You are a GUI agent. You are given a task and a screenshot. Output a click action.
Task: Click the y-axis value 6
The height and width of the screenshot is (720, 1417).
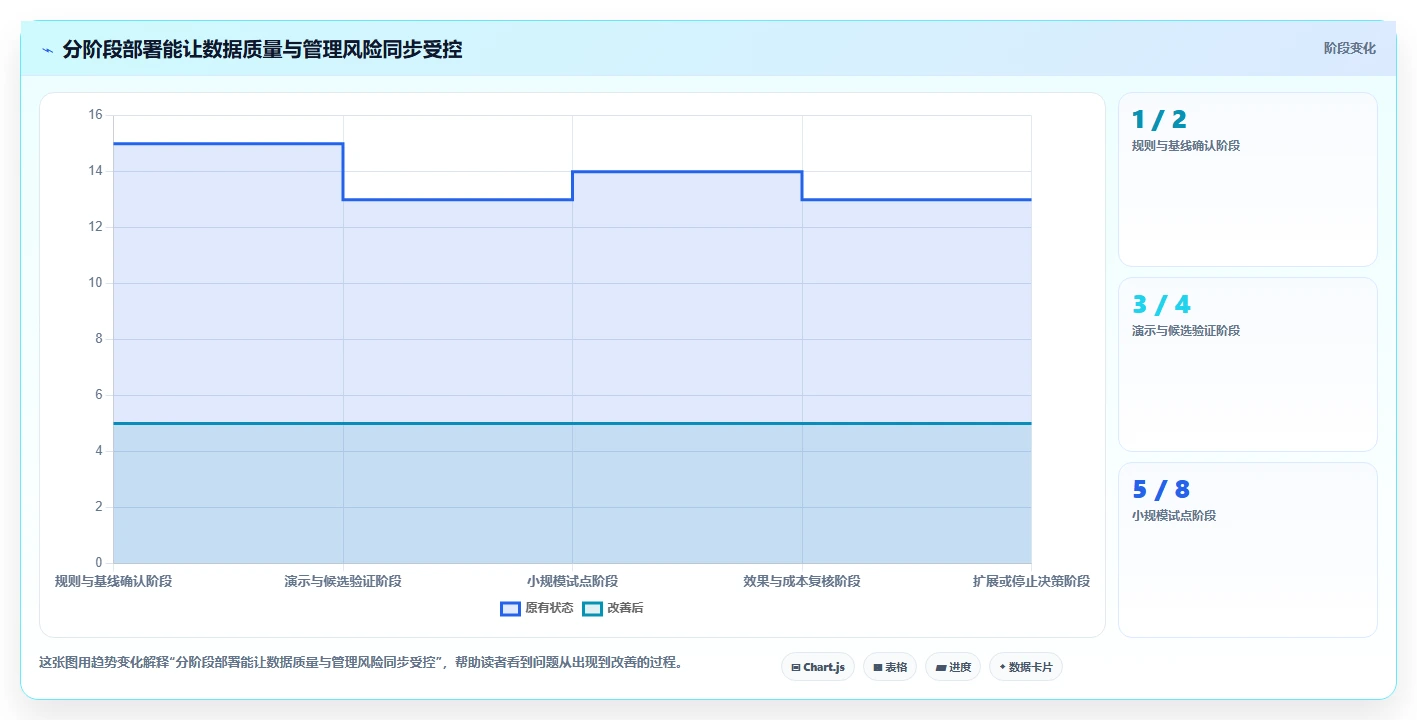pyautogui.click(x=99, y=395)
